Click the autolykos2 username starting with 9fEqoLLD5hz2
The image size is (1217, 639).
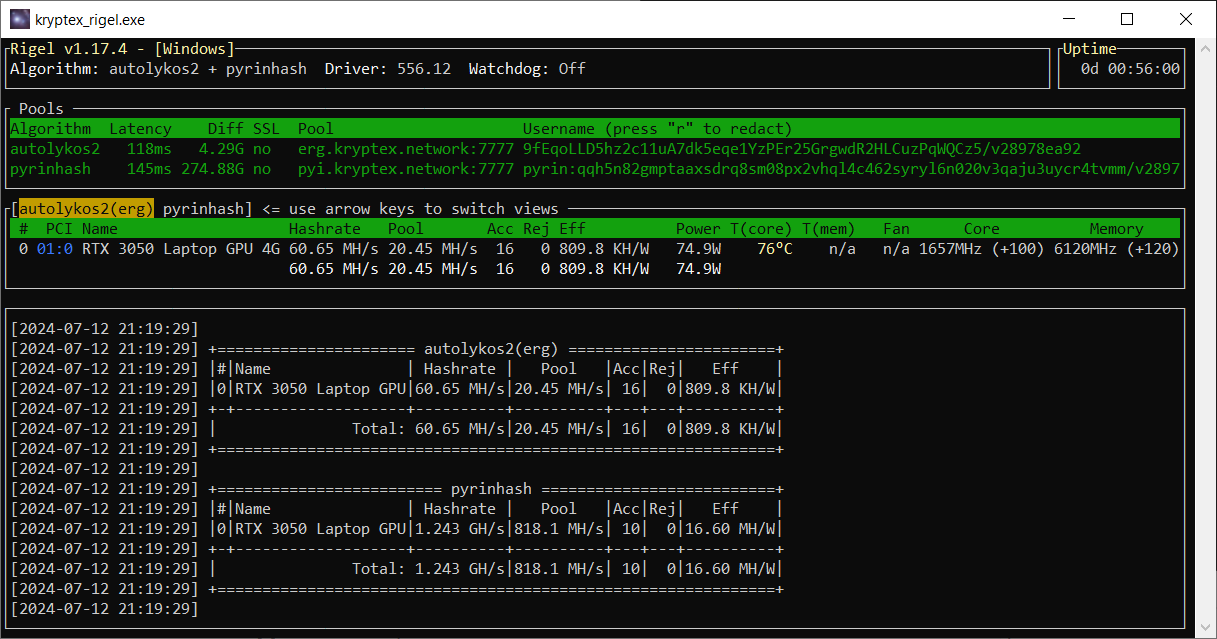tap(802, 149)
